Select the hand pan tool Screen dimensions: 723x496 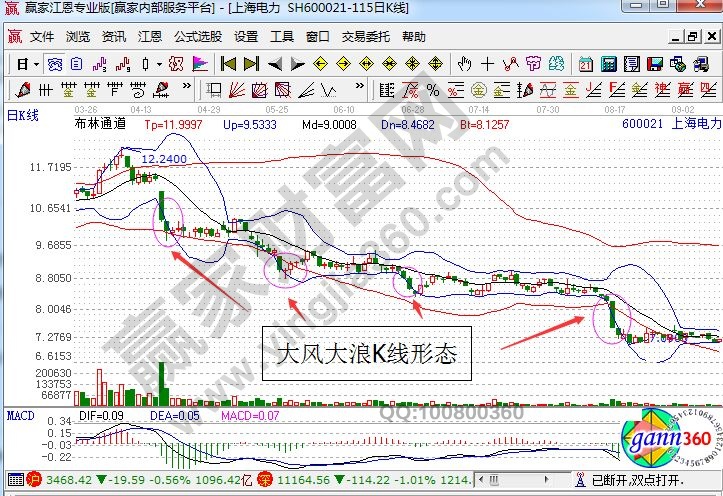[x=464, y=64]
